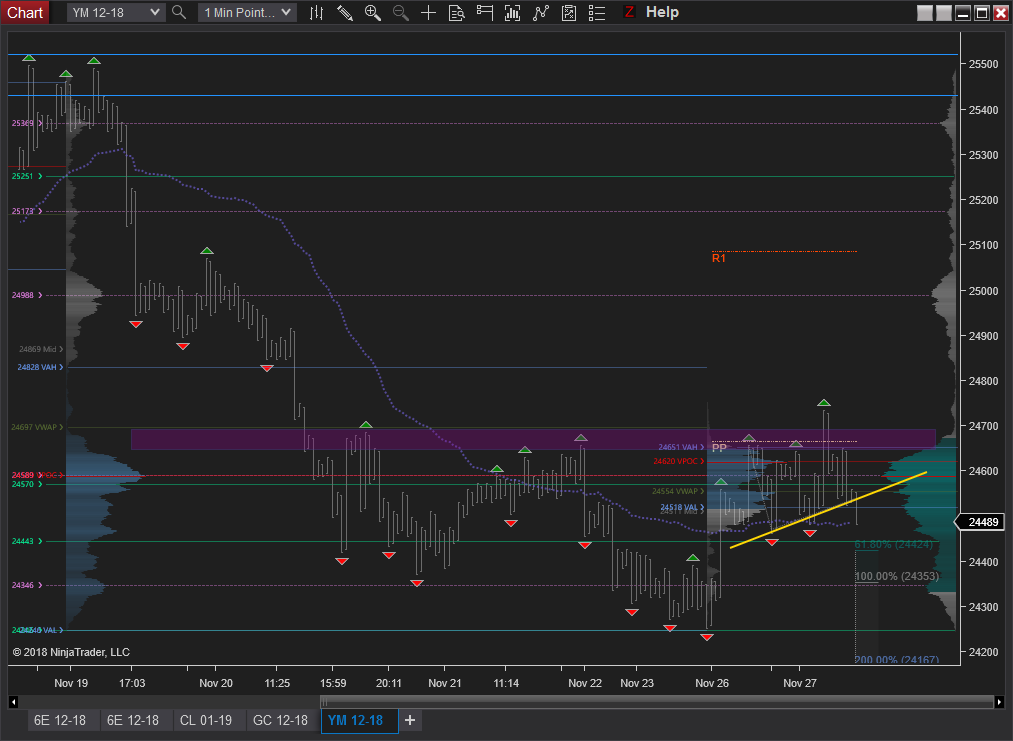Screen dimensions: 1013x741
Task: Click the 100.00% (24353) Fibonacci label
Action: (x=897, y=576)
